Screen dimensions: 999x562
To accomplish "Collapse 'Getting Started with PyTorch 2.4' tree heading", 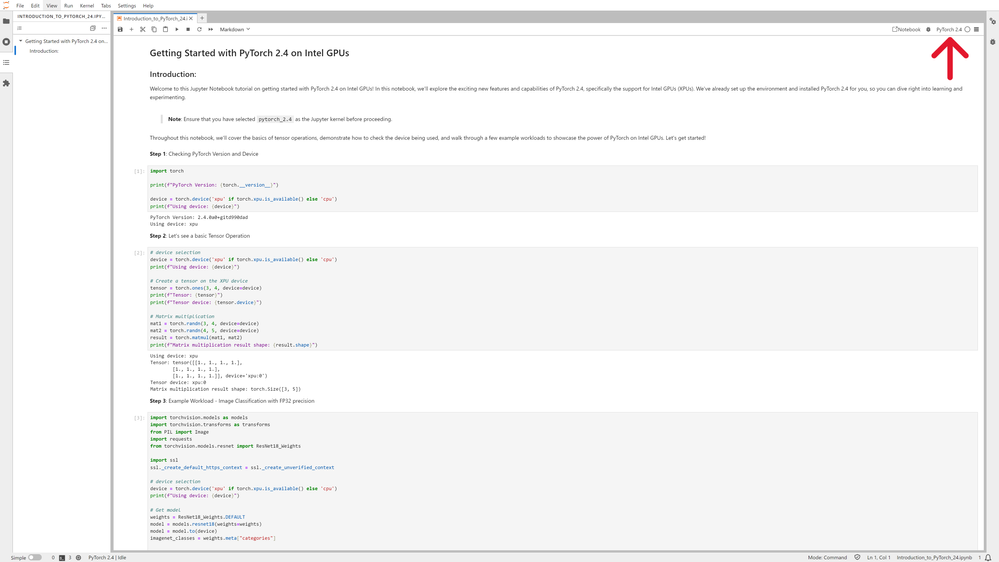I will coord(20,41).
